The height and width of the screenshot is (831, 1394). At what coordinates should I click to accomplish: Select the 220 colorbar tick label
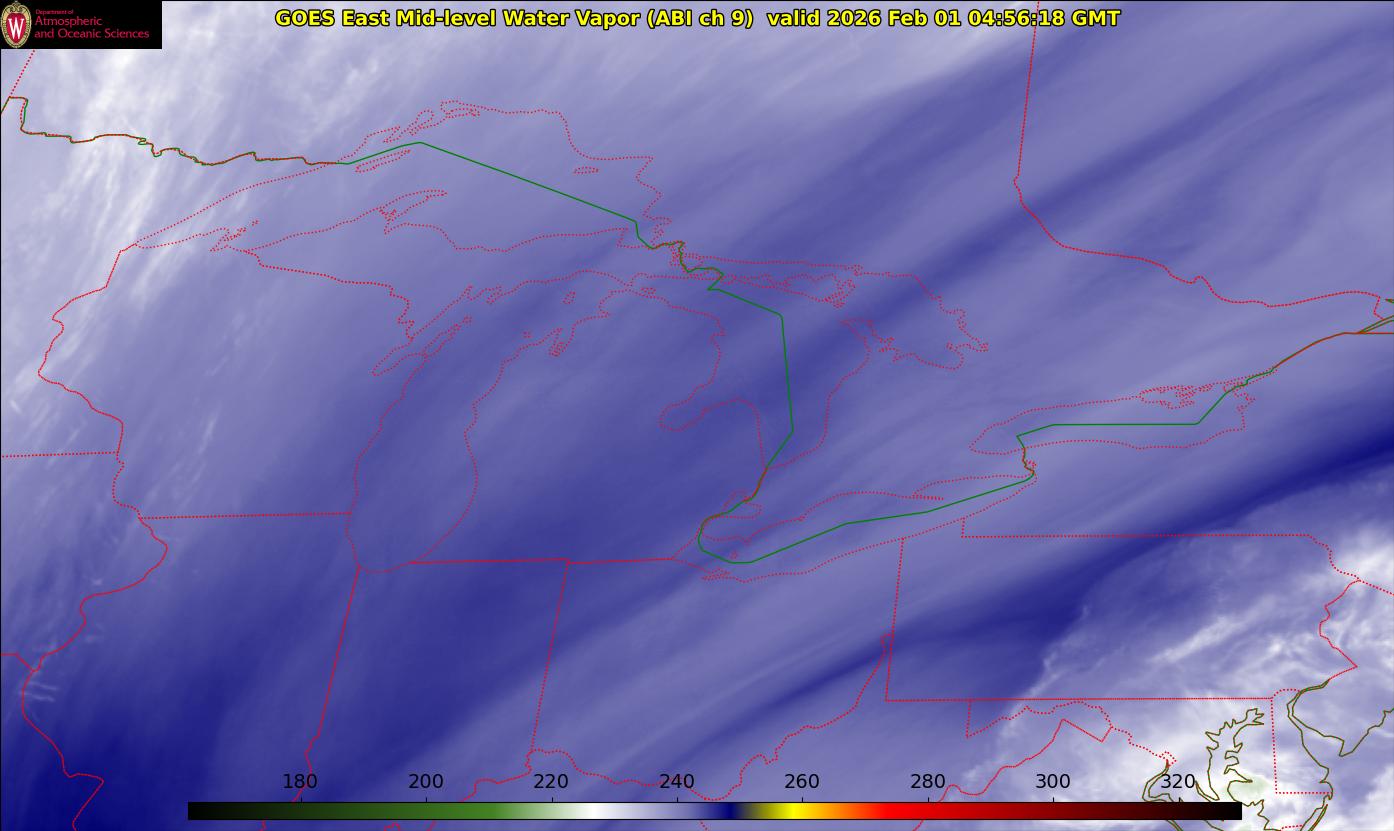551,781
